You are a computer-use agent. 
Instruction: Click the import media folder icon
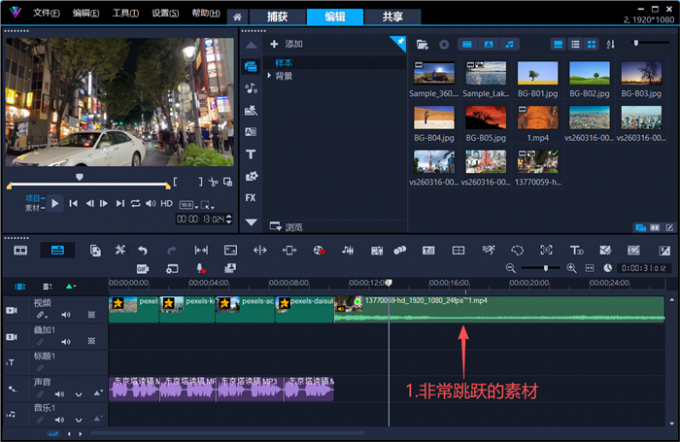pos(422,44)
